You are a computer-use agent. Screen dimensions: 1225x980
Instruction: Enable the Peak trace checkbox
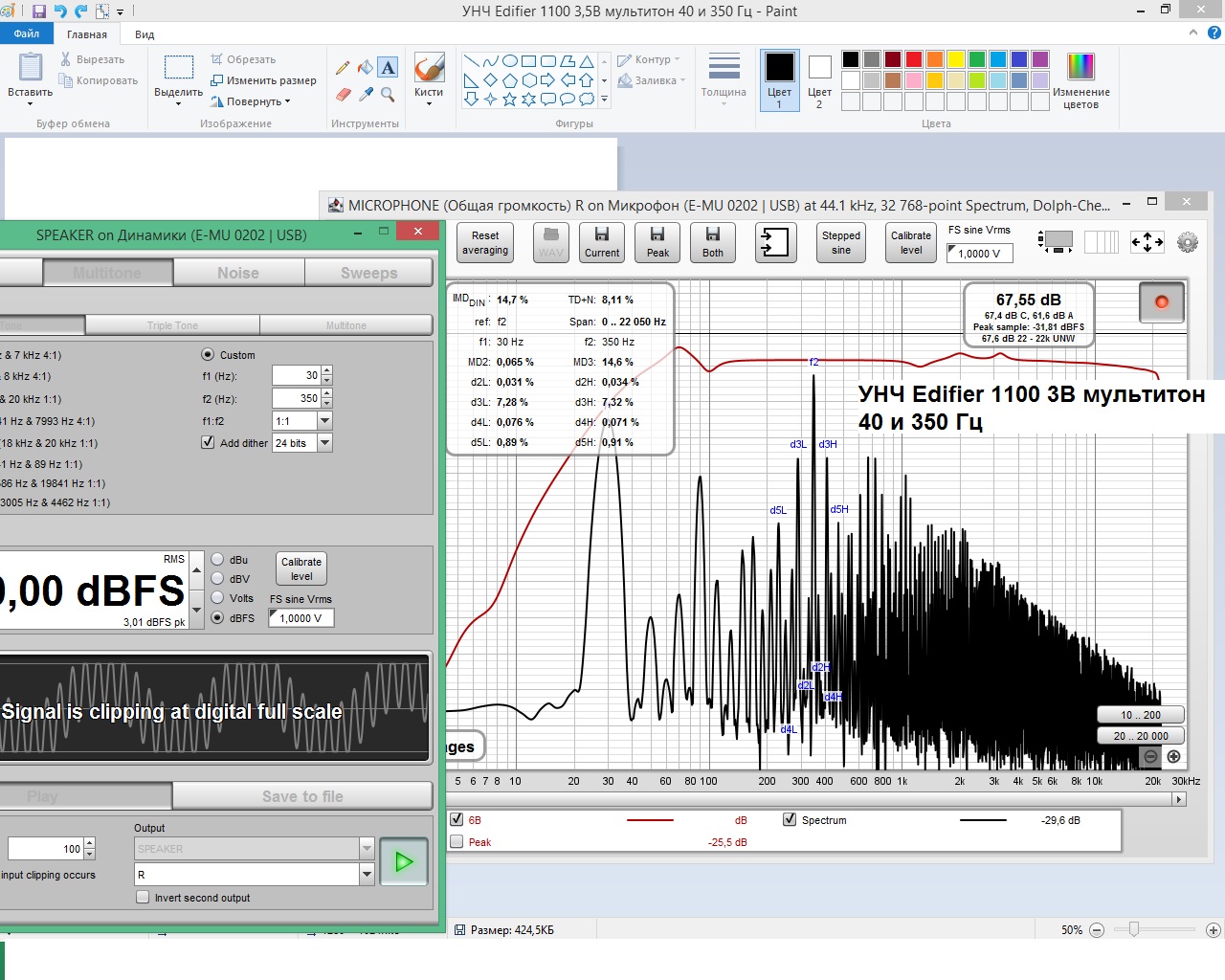pyautogui.click(x=457, y=842)
